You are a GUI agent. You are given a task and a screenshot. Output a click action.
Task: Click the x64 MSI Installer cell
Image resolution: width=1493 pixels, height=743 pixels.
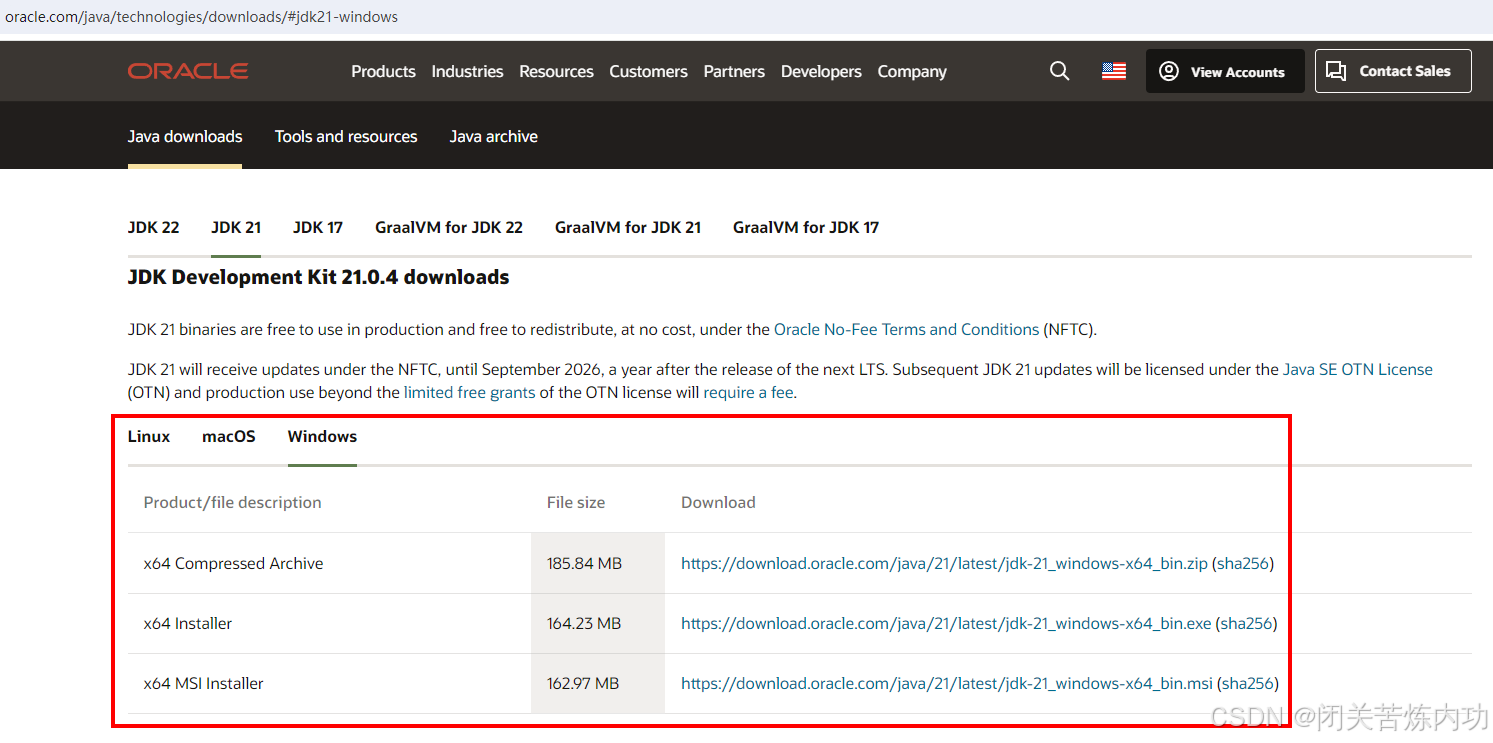pyautogui.click(x=204, y=683)
